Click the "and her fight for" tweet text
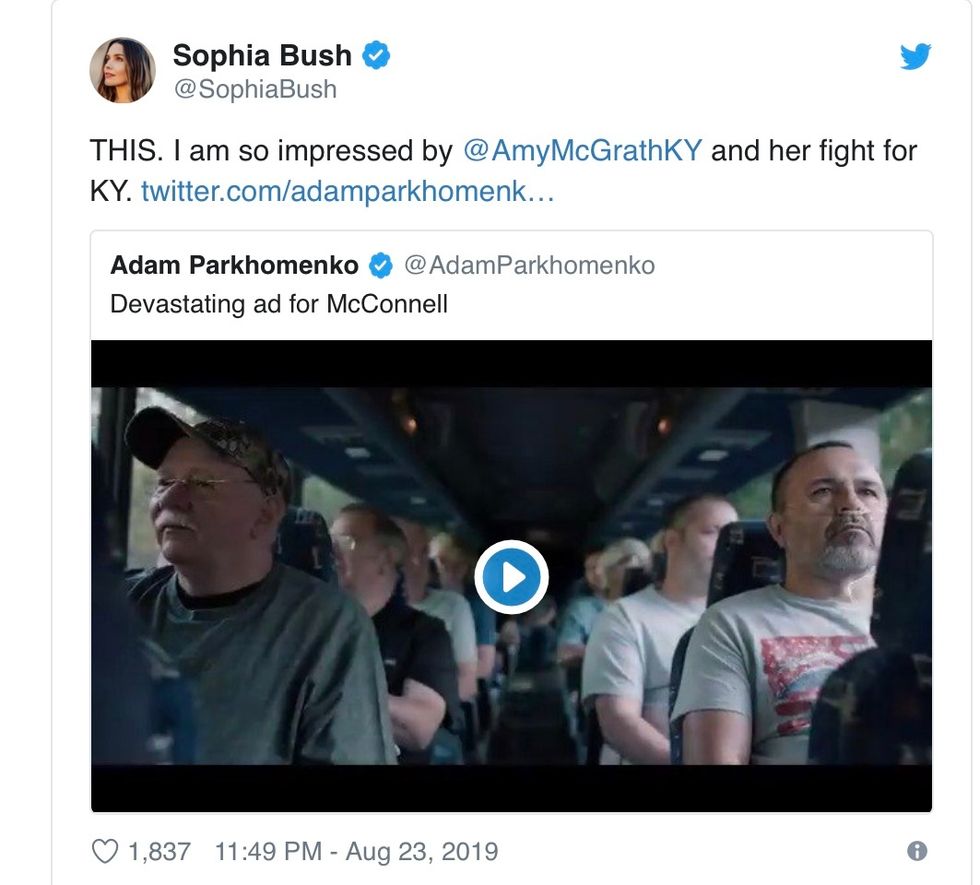Screen dimensions: 980x885 tap(813, 151)
